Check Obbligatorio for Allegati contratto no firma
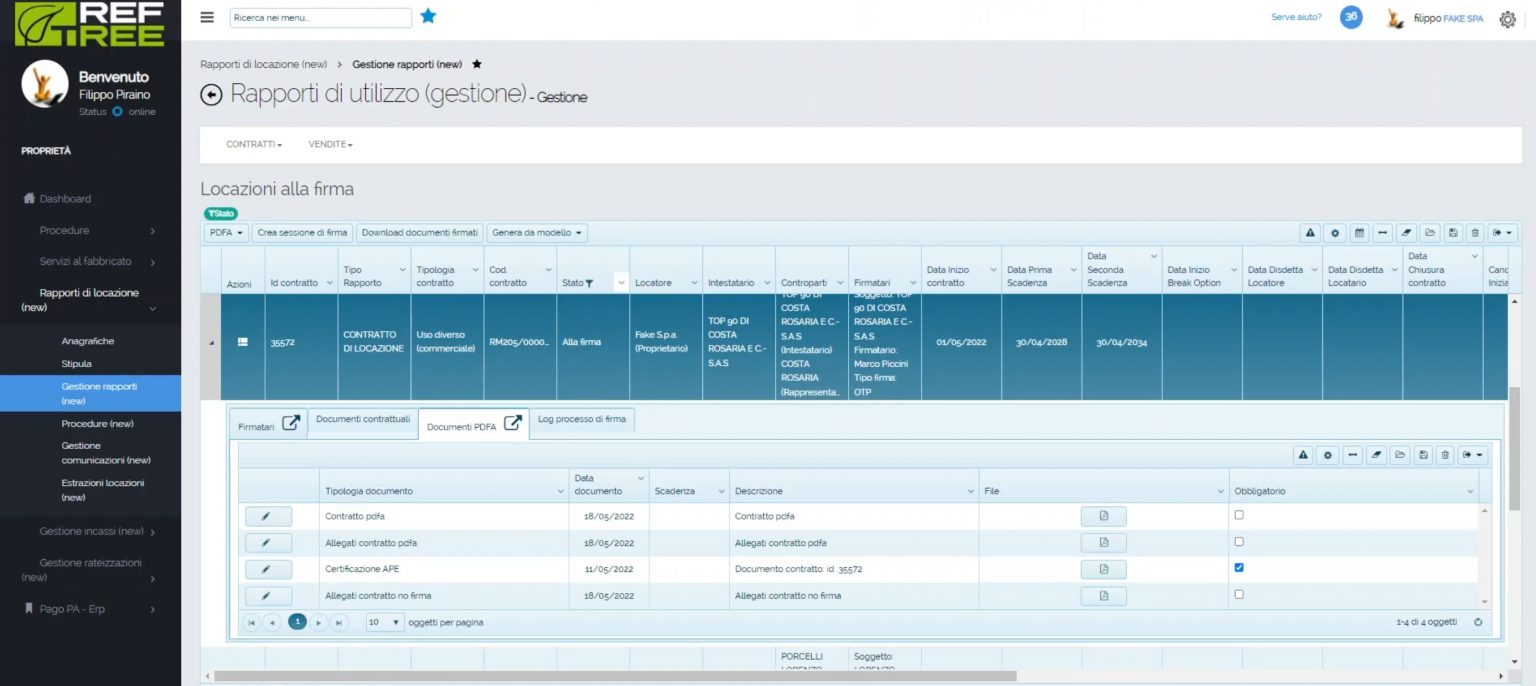 click(1239, 594)
